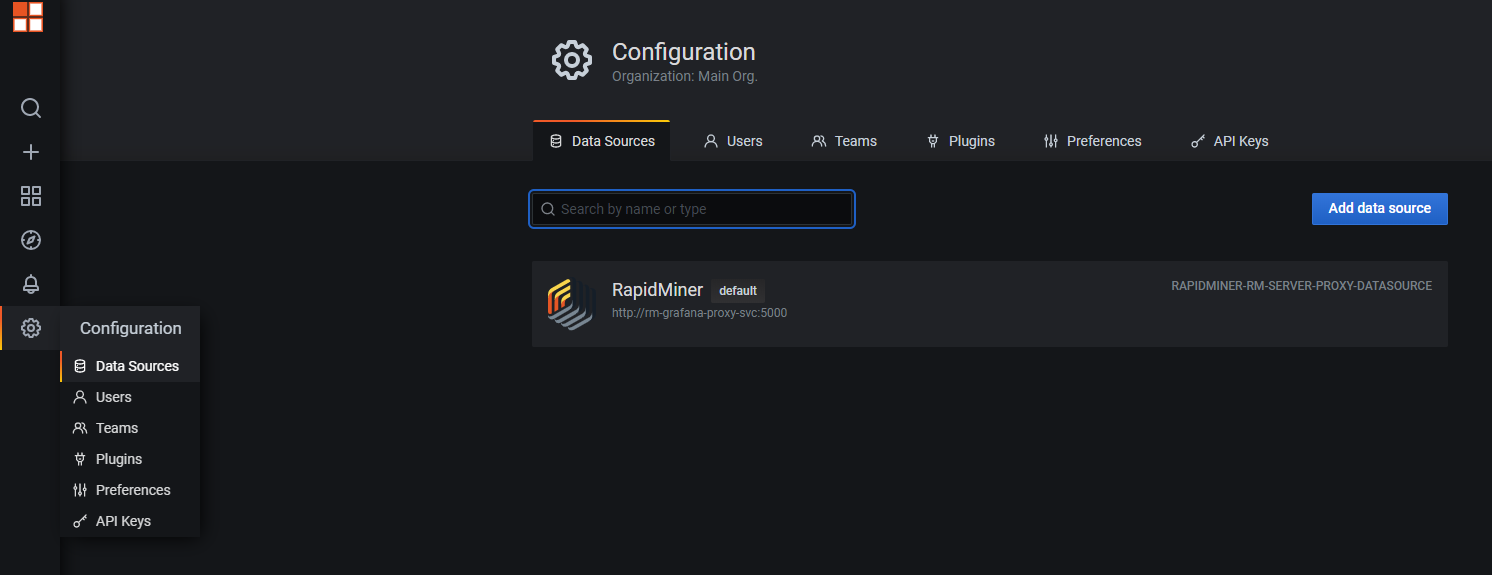Go to the API Keys tab
1492x575 pixels.
point(1229,141)
